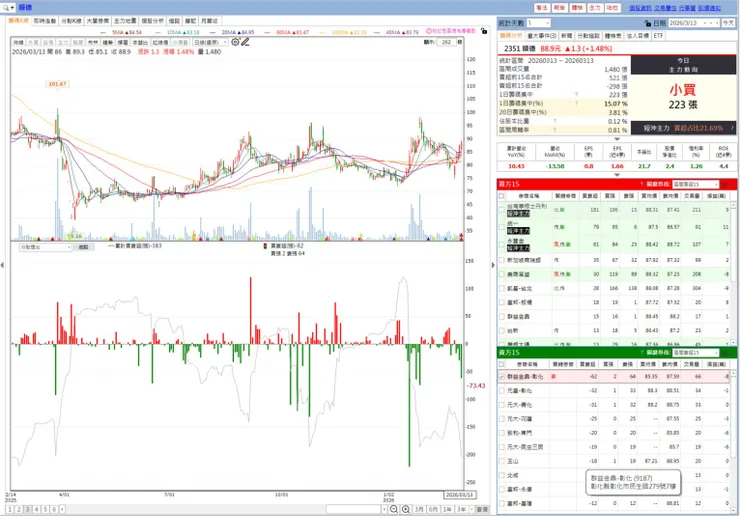
Task: Check the 玉山 seller row checkbox
Action: (x=502, y=461)
